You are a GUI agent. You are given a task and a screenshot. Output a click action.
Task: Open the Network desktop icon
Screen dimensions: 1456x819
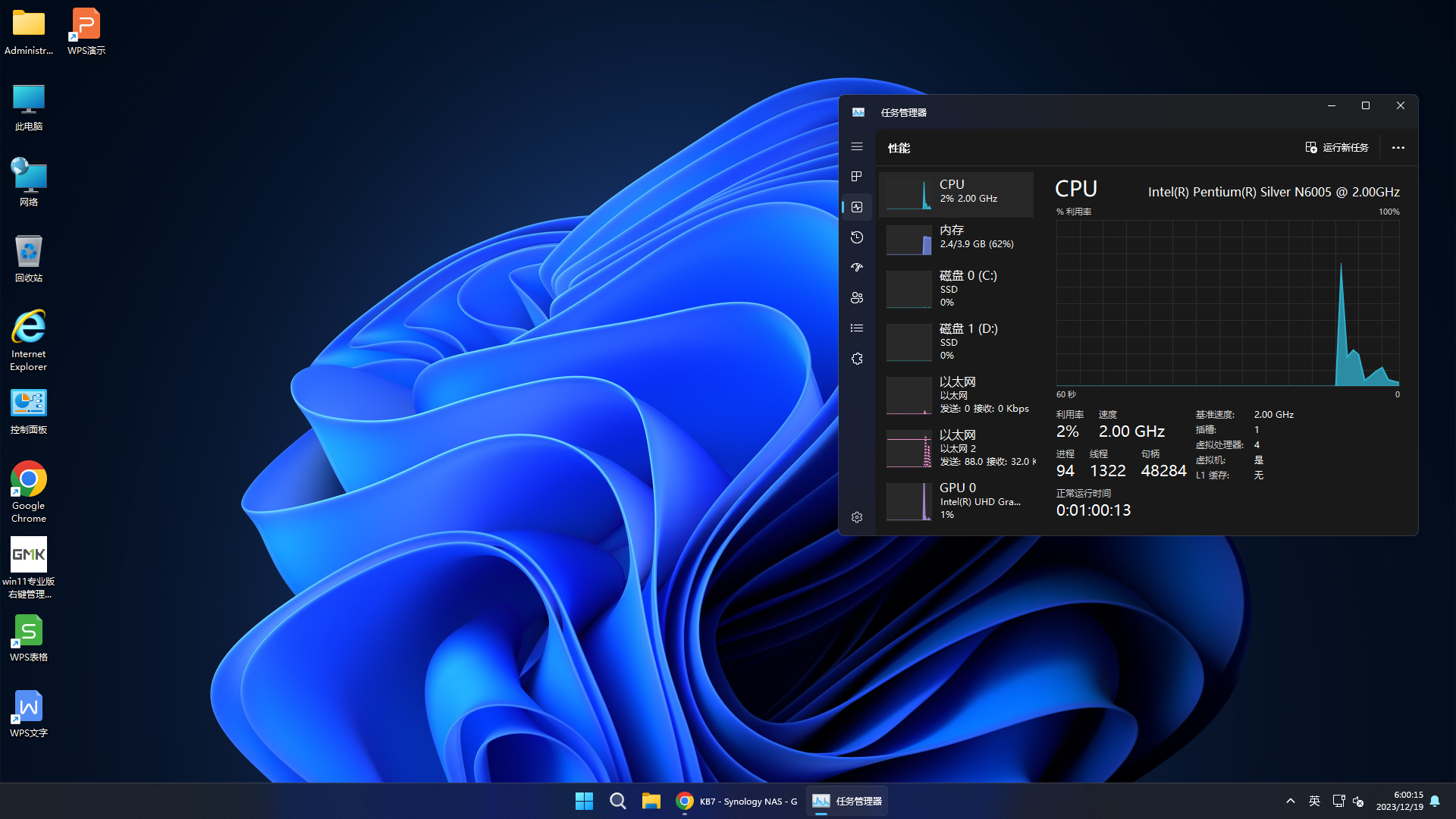coord(29,183)
